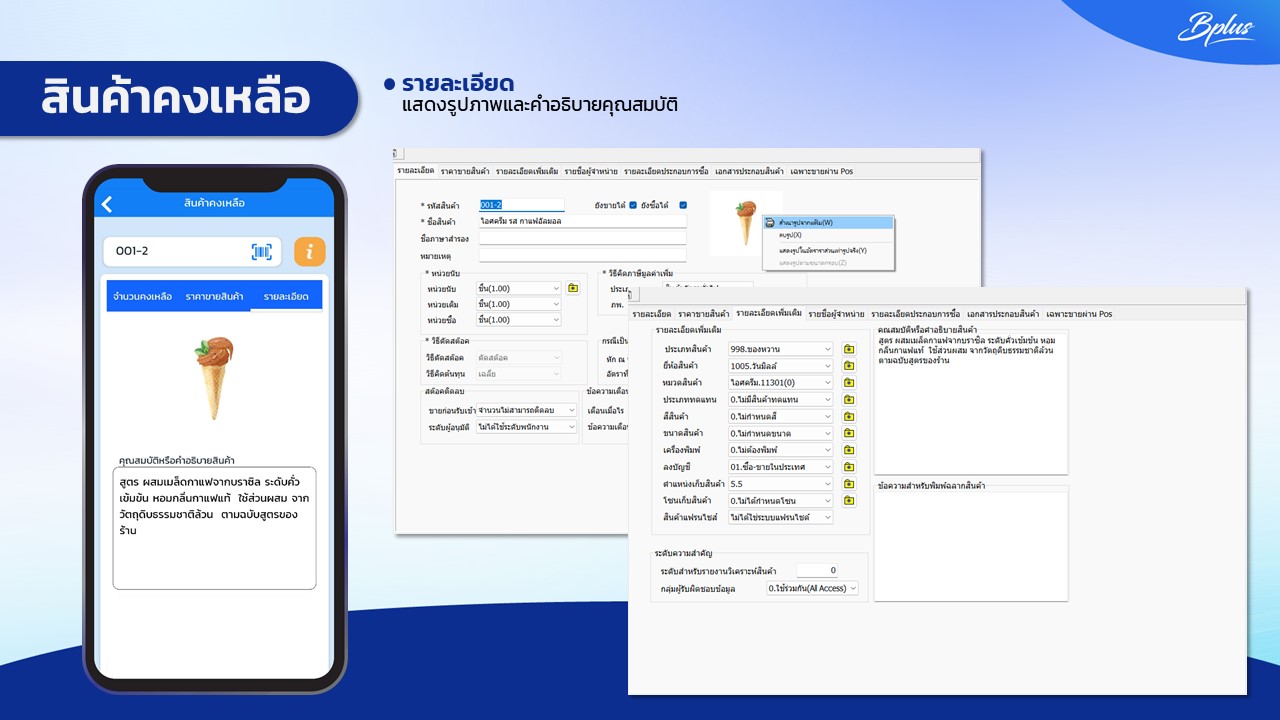Click the หมายเหตุ field in back window
1280x720 pixels.
(x=583, y=255)
